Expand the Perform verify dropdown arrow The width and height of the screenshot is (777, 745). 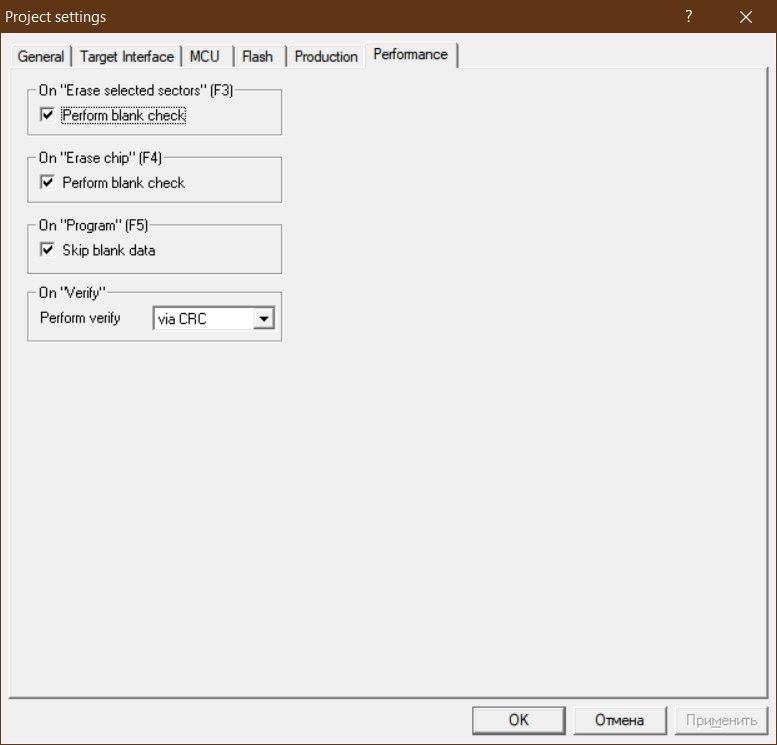(x=263, y=319)
